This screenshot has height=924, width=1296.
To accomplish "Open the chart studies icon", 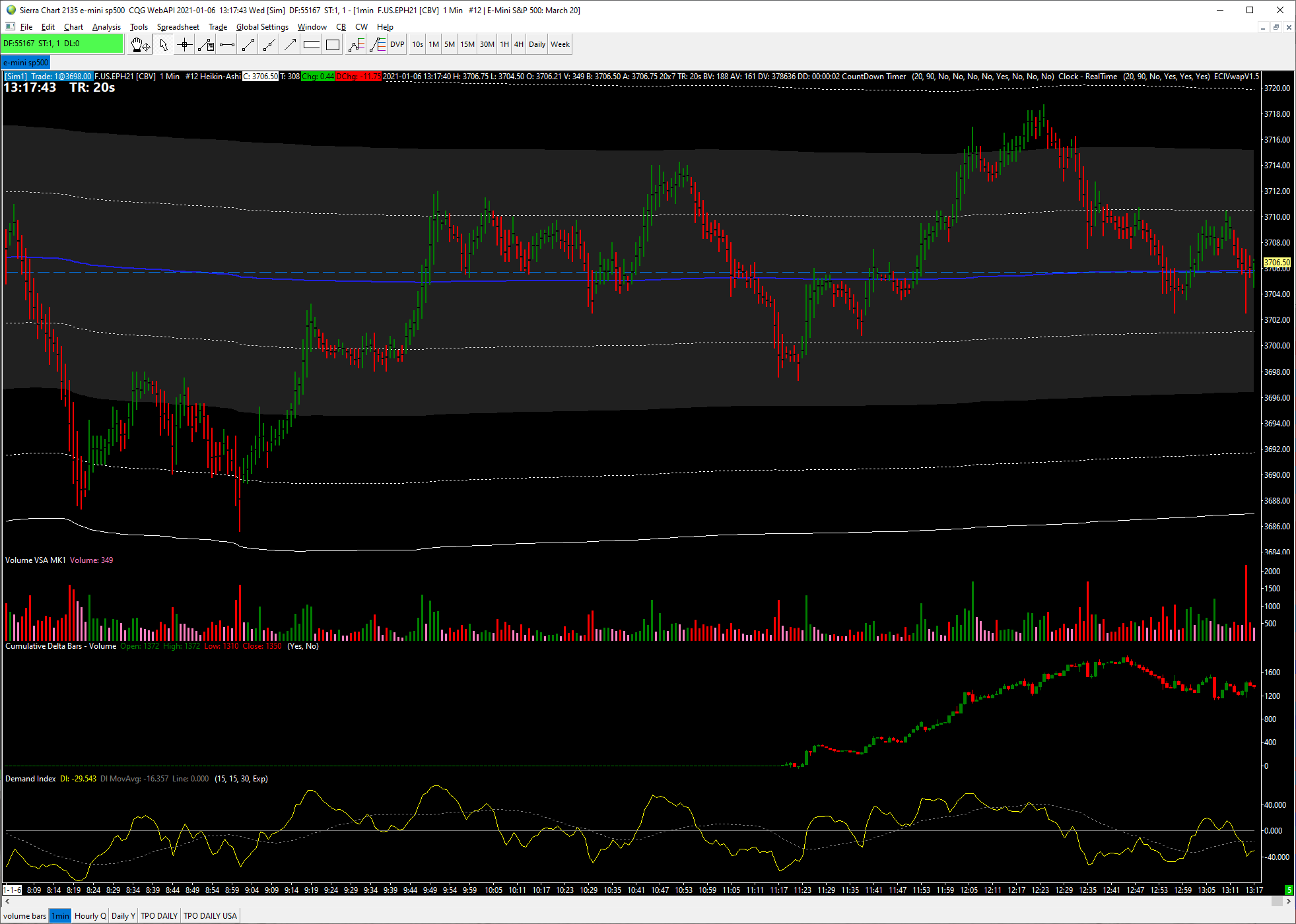I will pos(357,45).
